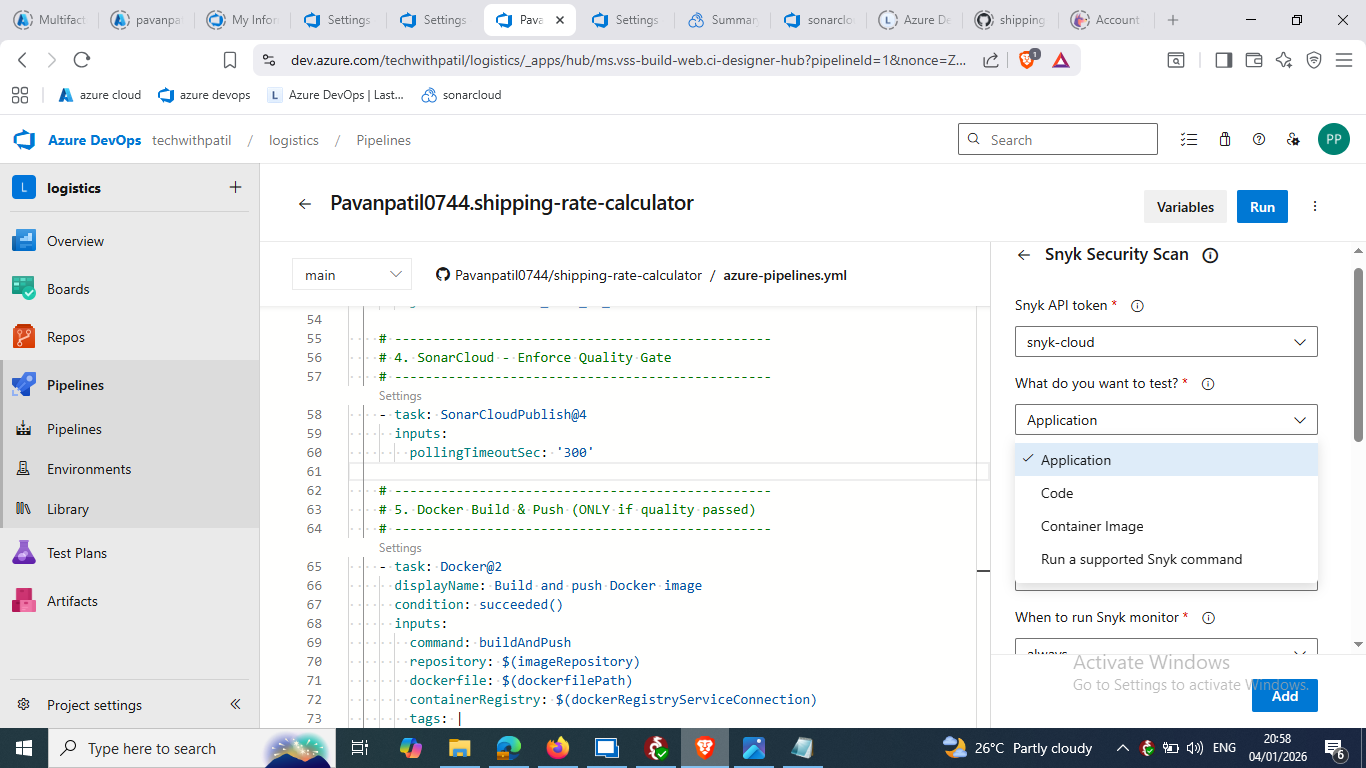Click the plus icon next to logistics project

tap(235, 187)
